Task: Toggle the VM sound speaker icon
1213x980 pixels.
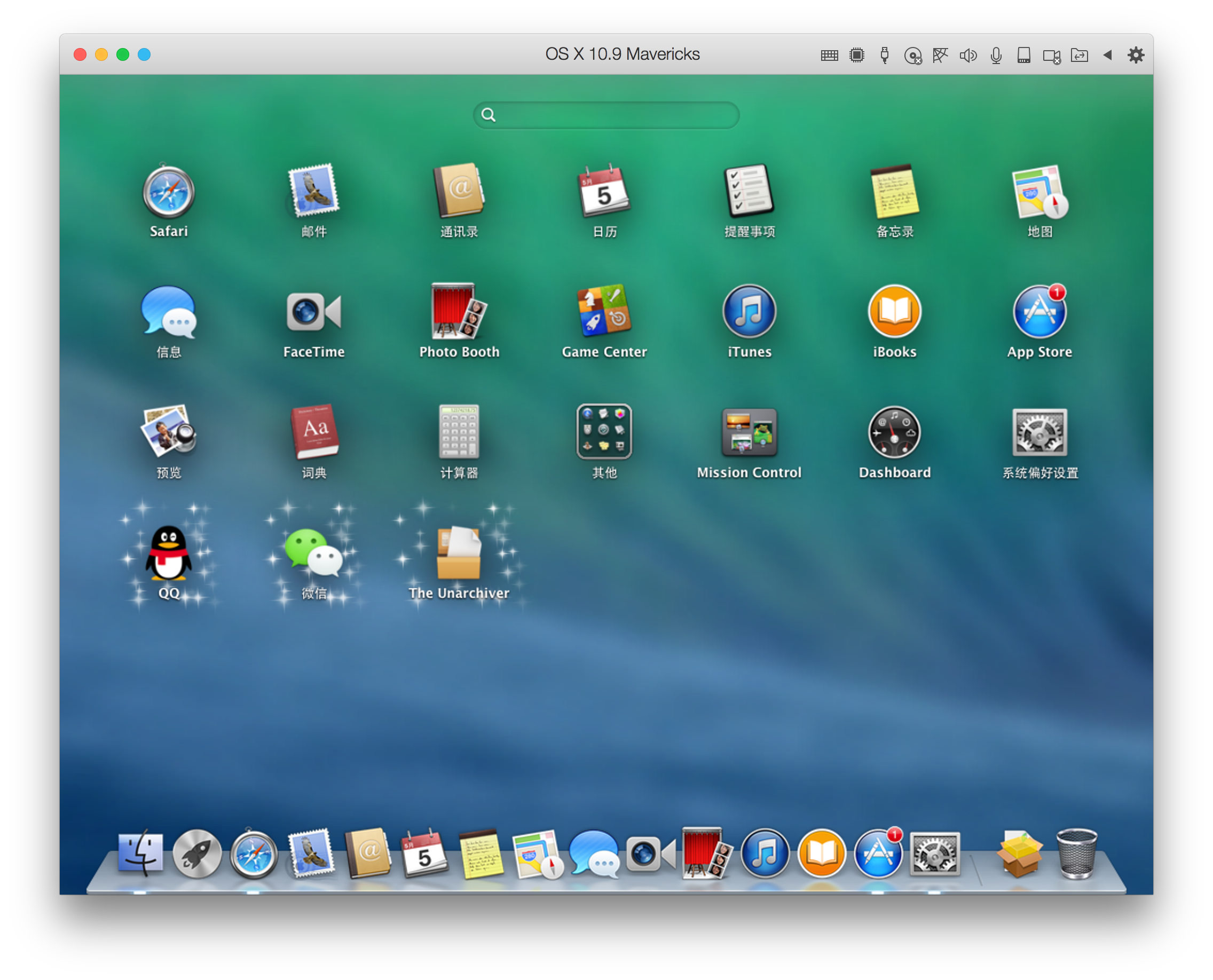Action: point(968,56)
